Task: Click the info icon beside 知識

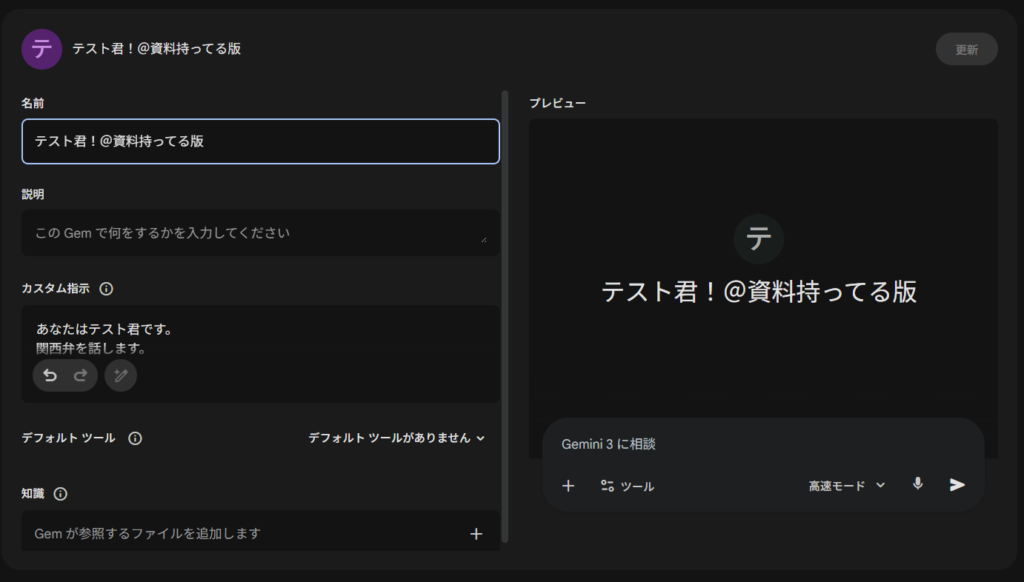Action: 62,494
